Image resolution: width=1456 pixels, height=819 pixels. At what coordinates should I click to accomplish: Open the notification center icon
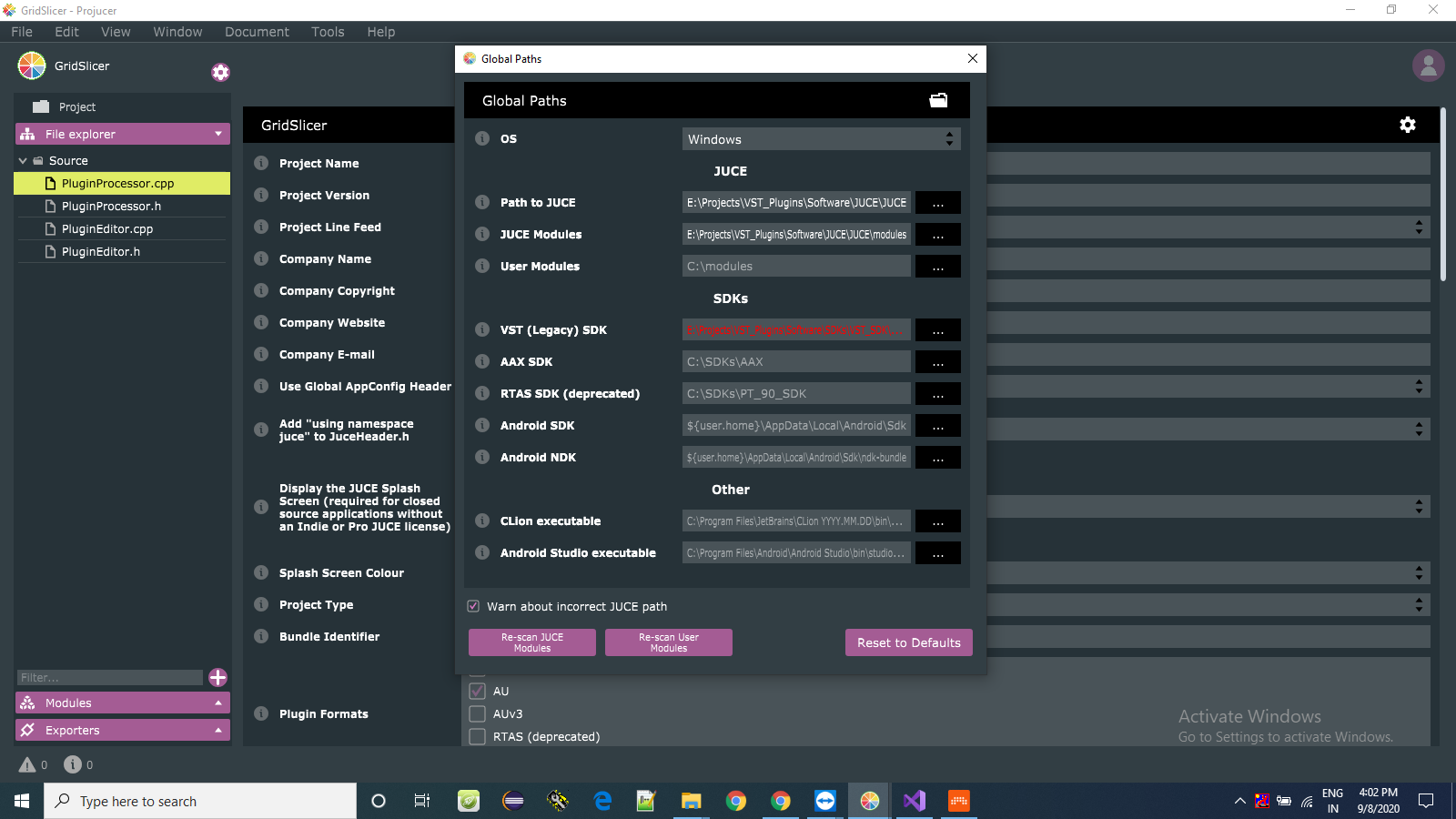1426,801
